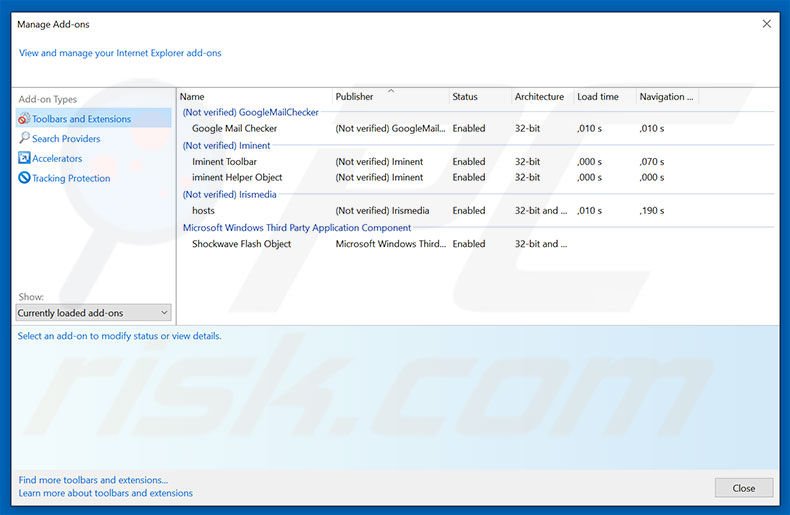This screenshot has height=515, width=790.
Task: Click the Toolbars and Extensions icon
Action: pos(24,119)
